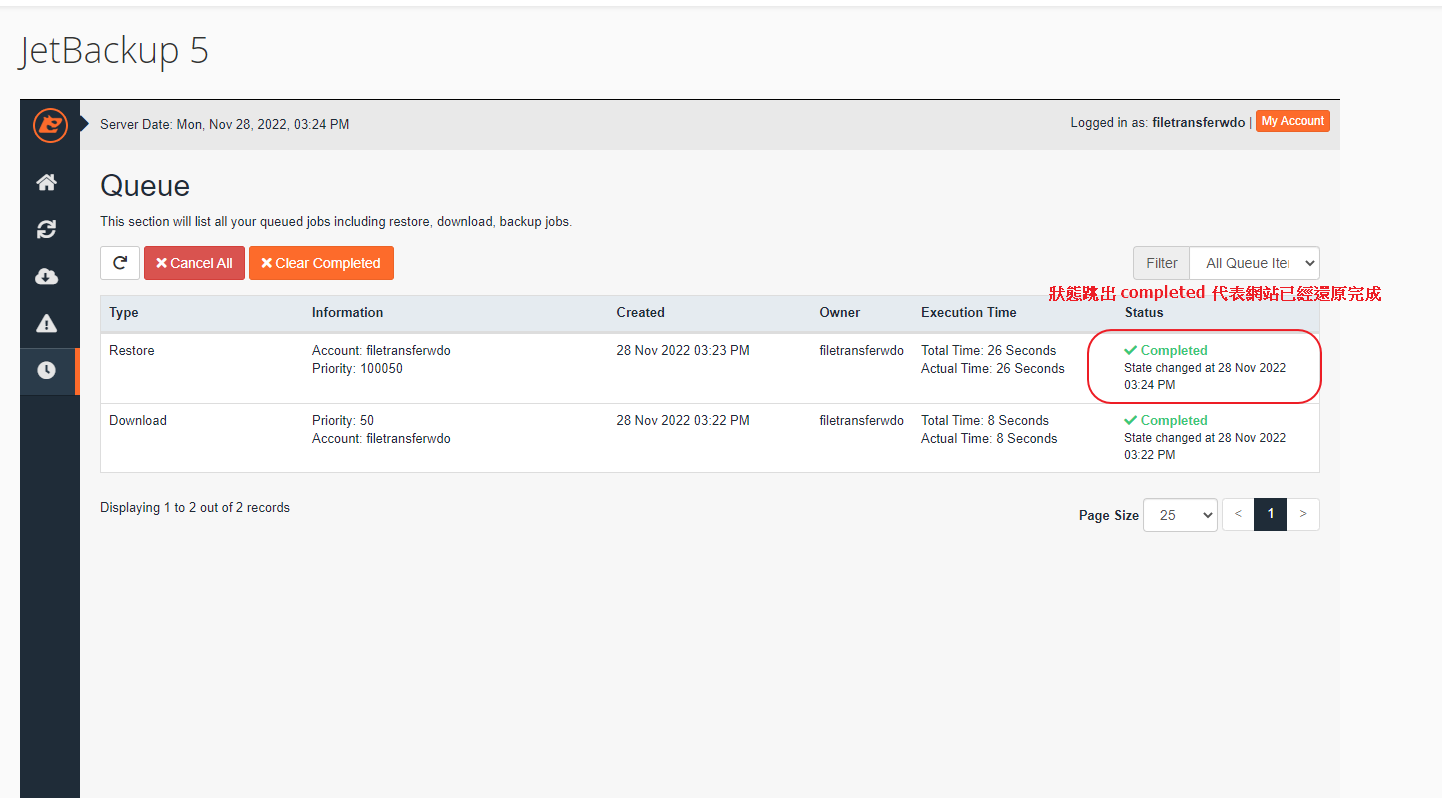Click the Status column header

tap(1144, 313)
